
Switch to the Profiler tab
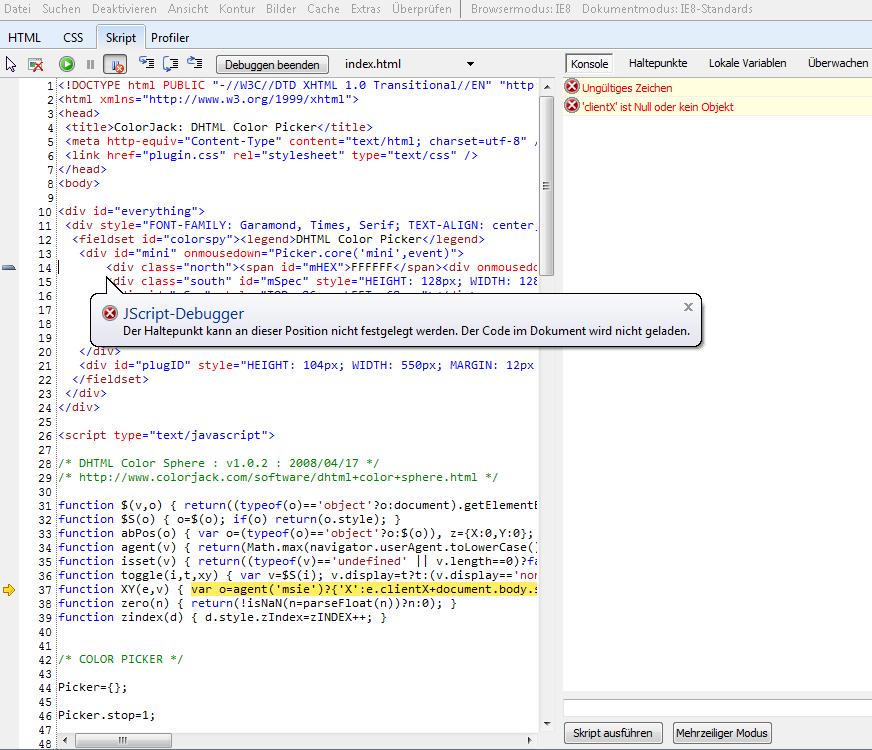[x=170, y=38]
